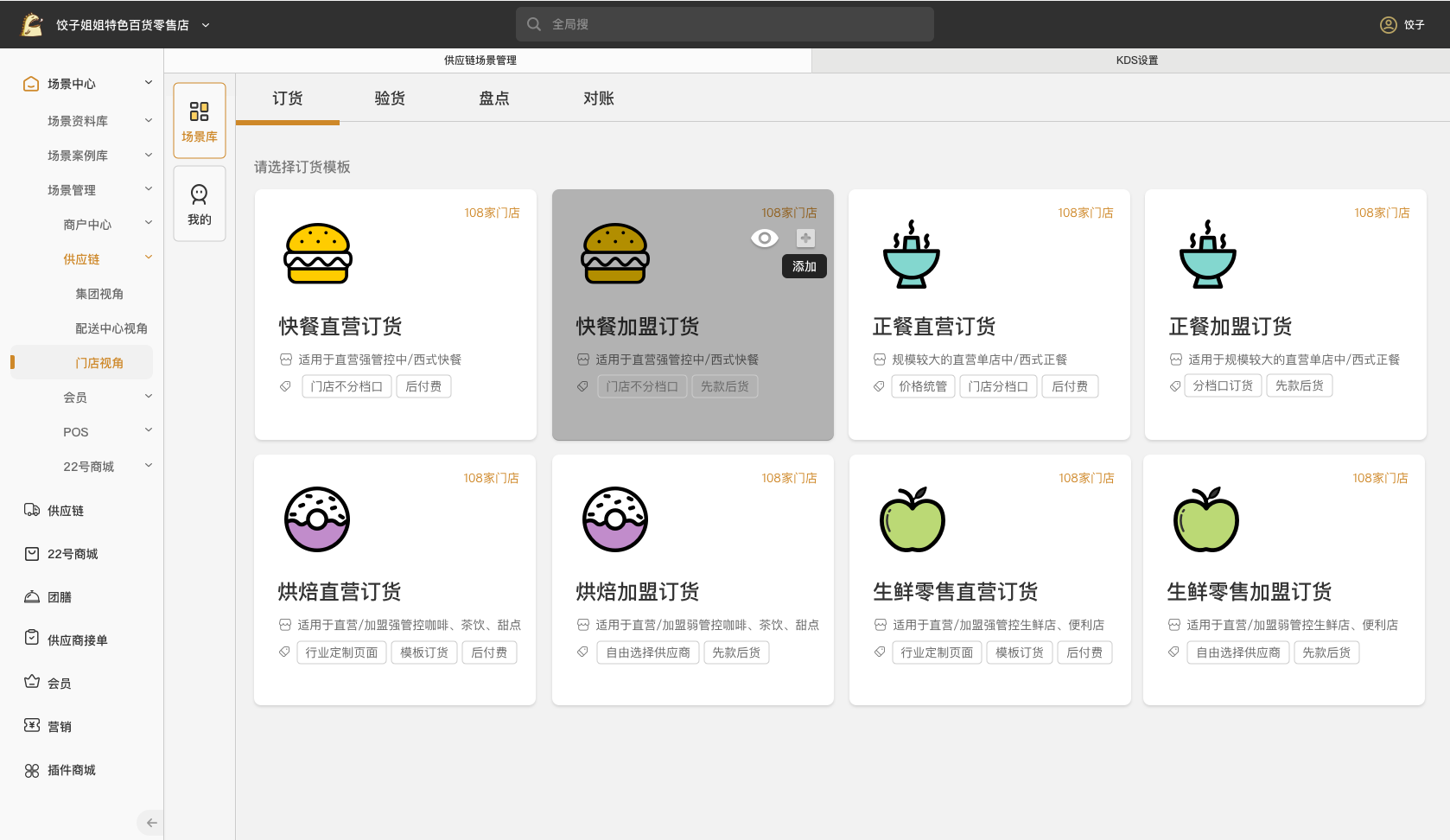
Task: Open 插件商城 in the sidebar
Action: coord(71,770)
